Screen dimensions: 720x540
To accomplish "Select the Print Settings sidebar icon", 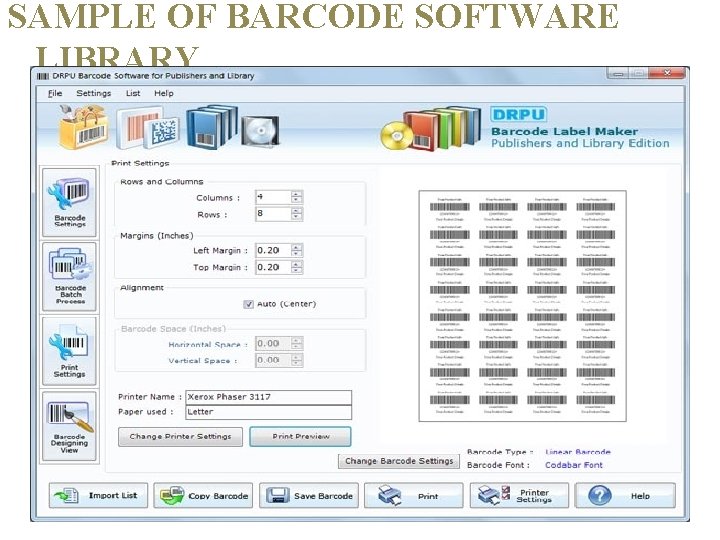I will 69,351.
